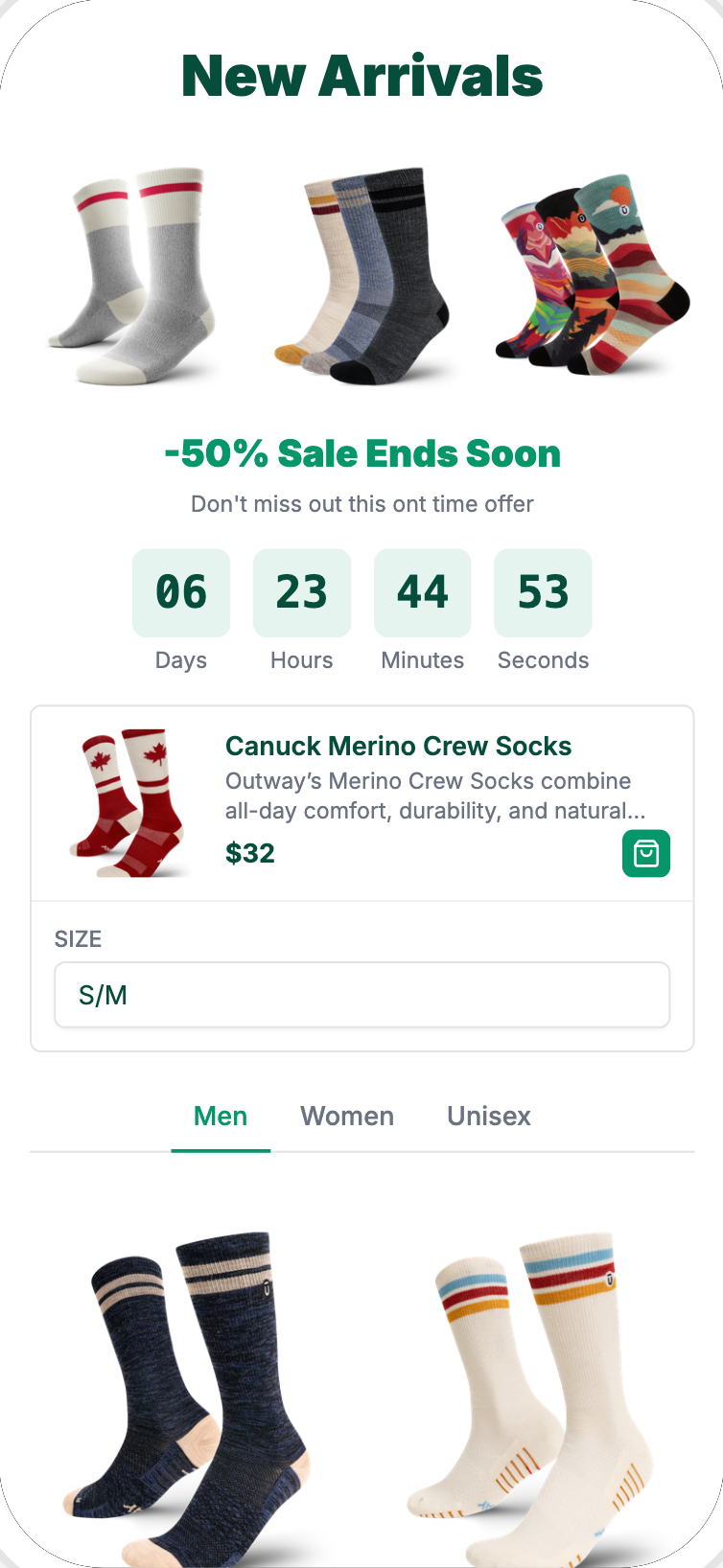Click the Canuck maple leaf socks thumbnail
The image size is (723, 1568).
[128, 803]
